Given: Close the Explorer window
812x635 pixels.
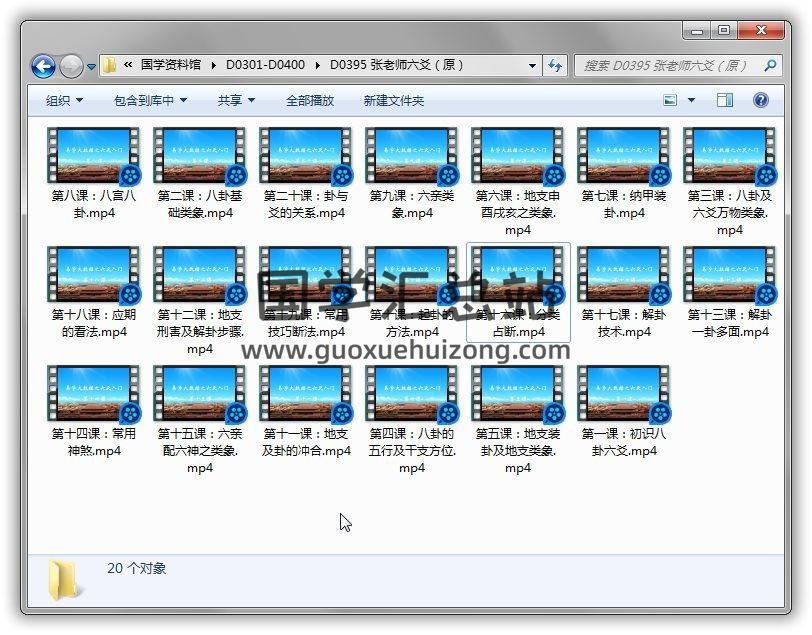Looking at the screenshot, I should click(x=761, y=31).
